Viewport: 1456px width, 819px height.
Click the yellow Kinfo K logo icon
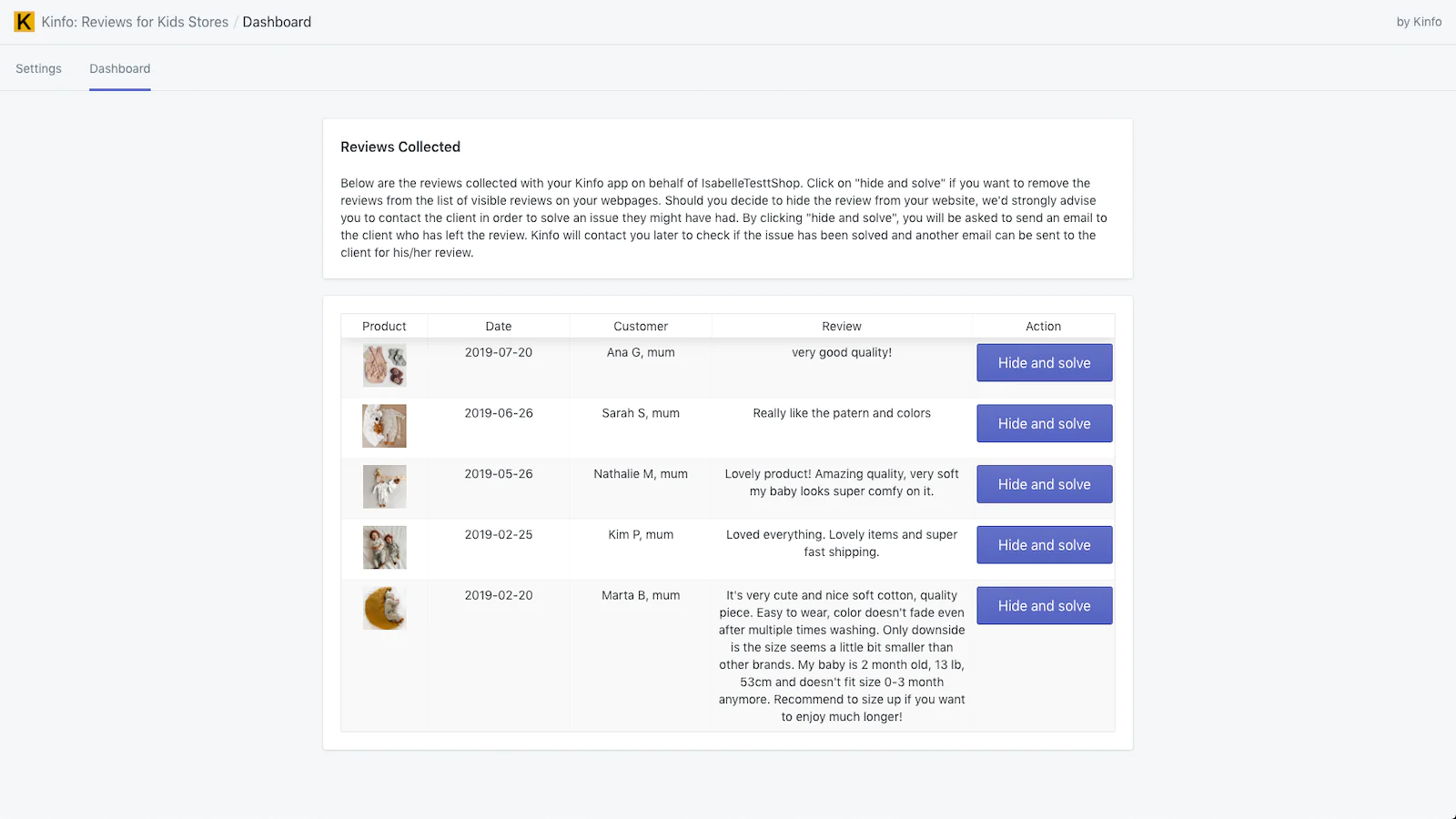click(25, 22)
